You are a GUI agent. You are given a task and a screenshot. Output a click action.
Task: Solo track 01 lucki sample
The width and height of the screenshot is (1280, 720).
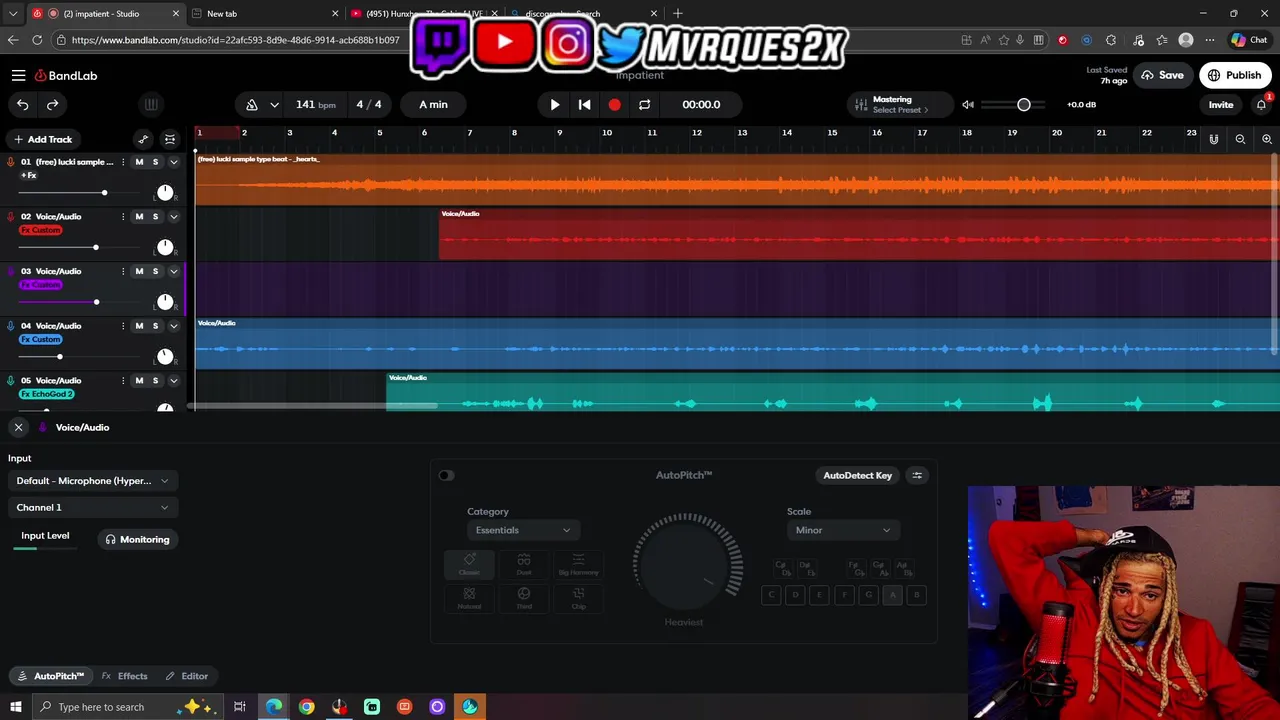(x=155, y=162)
